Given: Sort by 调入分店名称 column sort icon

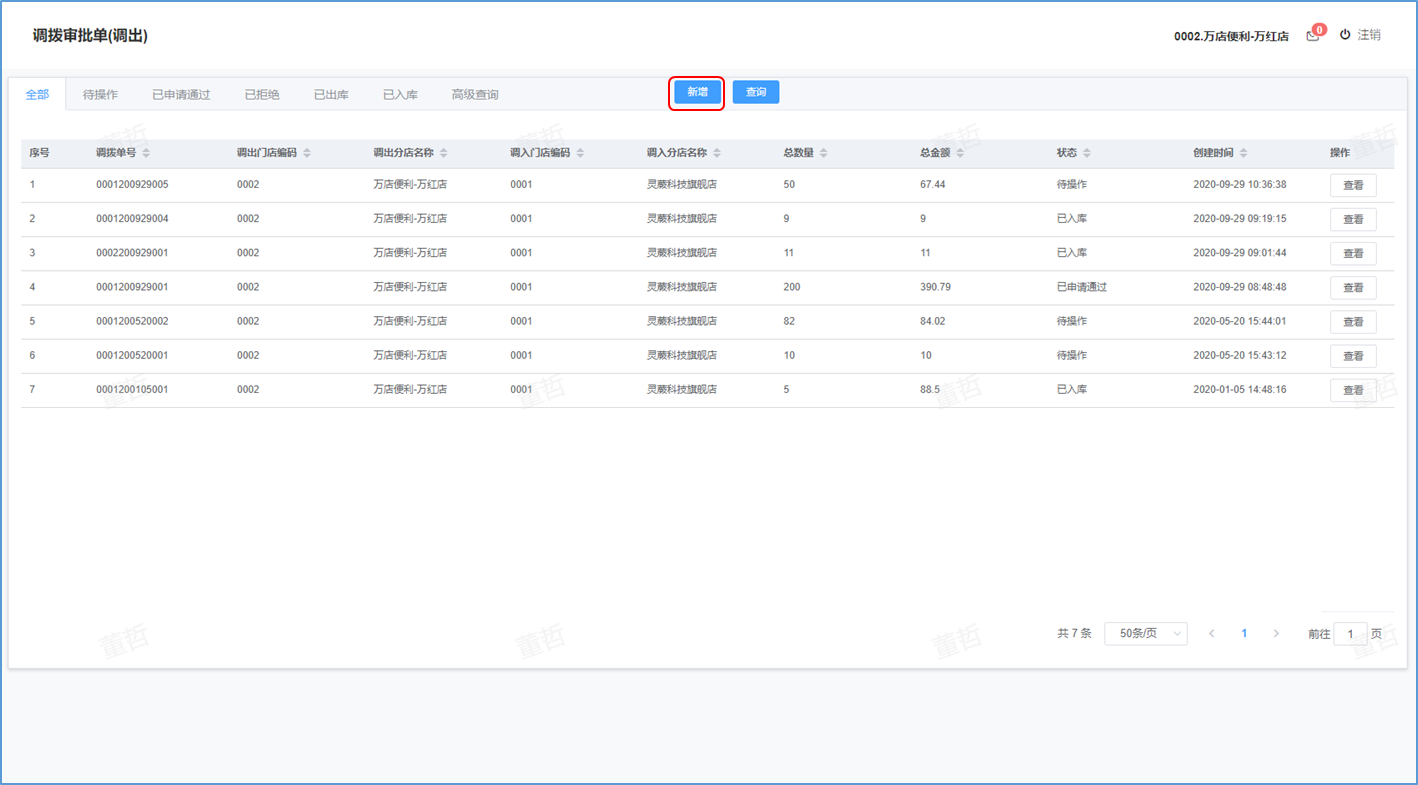Looking at the screenshot, I should click(717, 153).
